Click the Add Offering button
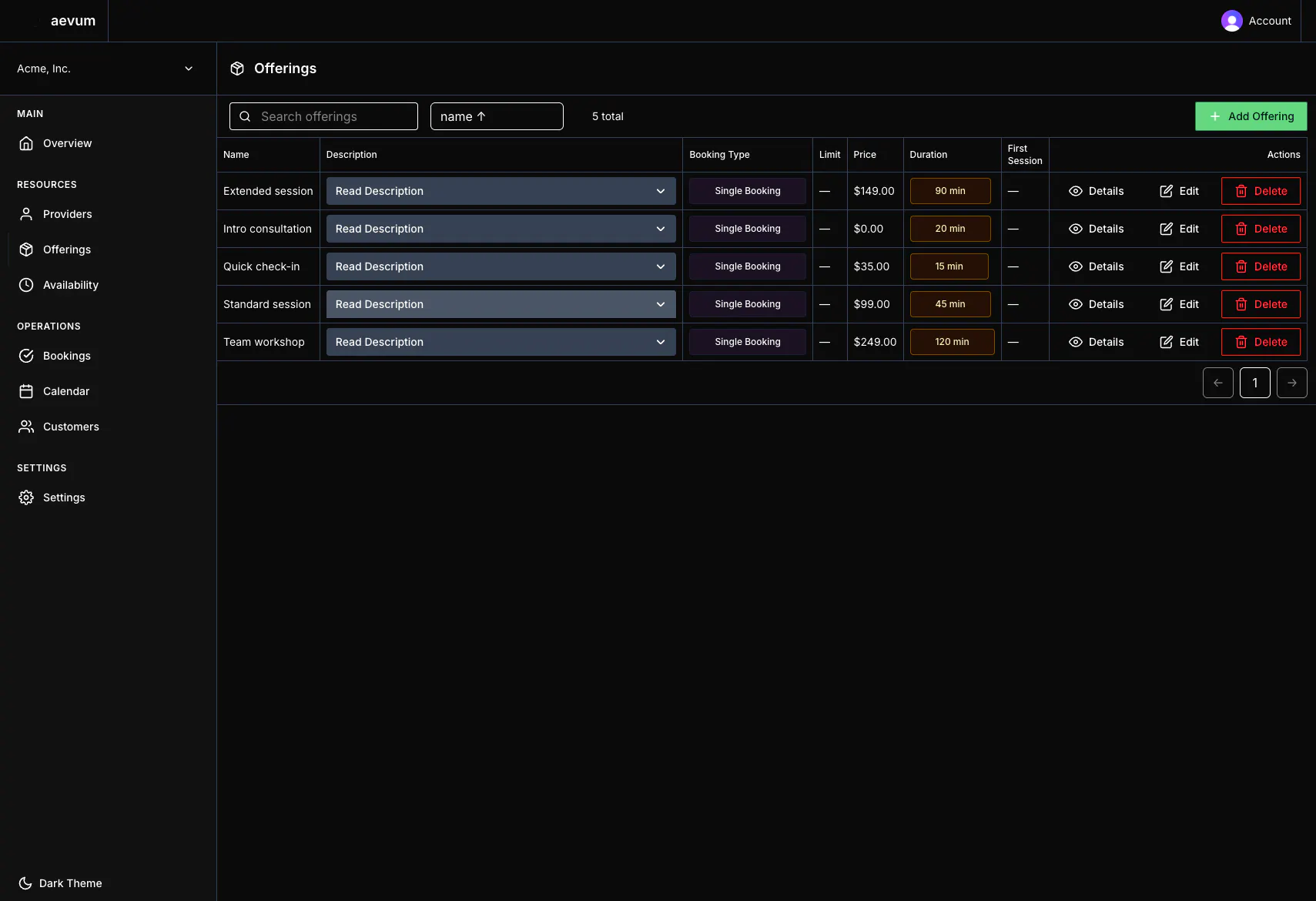Image resolution: width=1316 pixels, height=901 pixels. tap(1251, 116)
